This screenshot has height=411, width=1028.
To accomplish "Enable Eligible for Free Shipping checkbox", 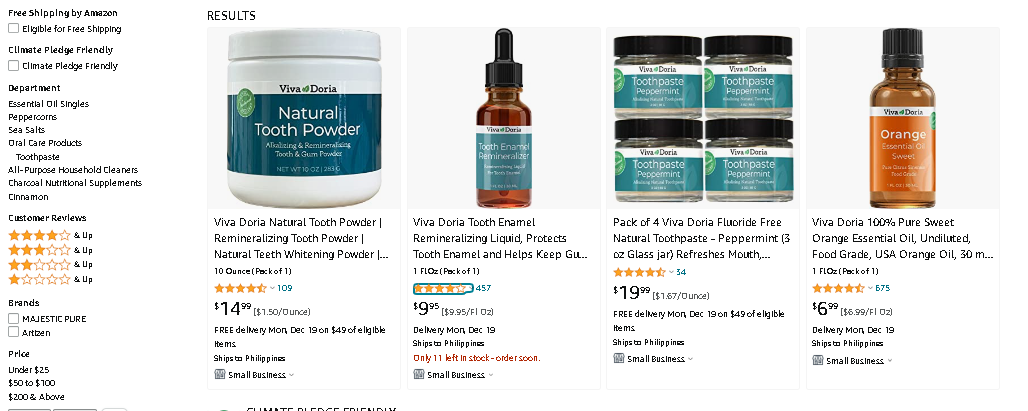I will (x=13, y=28).
